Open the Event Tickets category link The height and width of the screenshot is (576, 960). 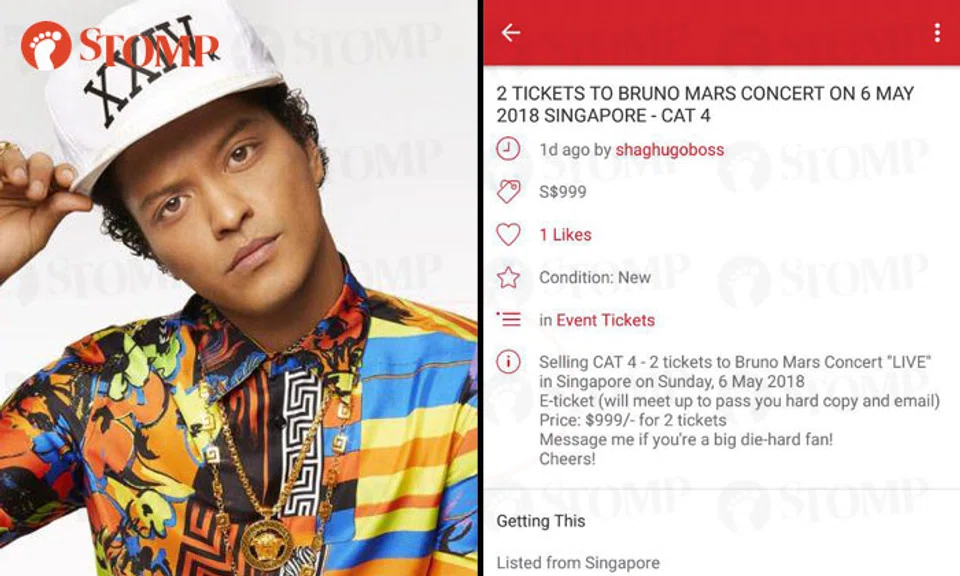(x=606, y=320)
